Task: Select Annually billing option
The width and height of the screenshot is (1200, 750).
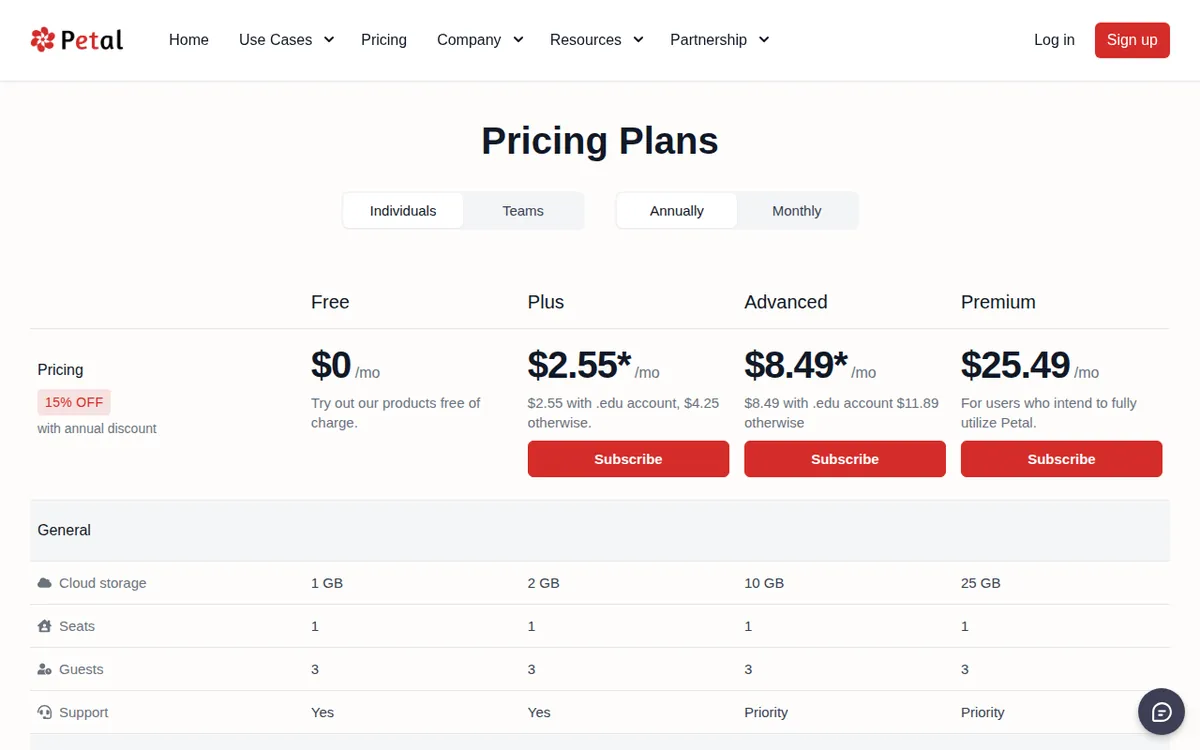Action: (x=677, y=211)
